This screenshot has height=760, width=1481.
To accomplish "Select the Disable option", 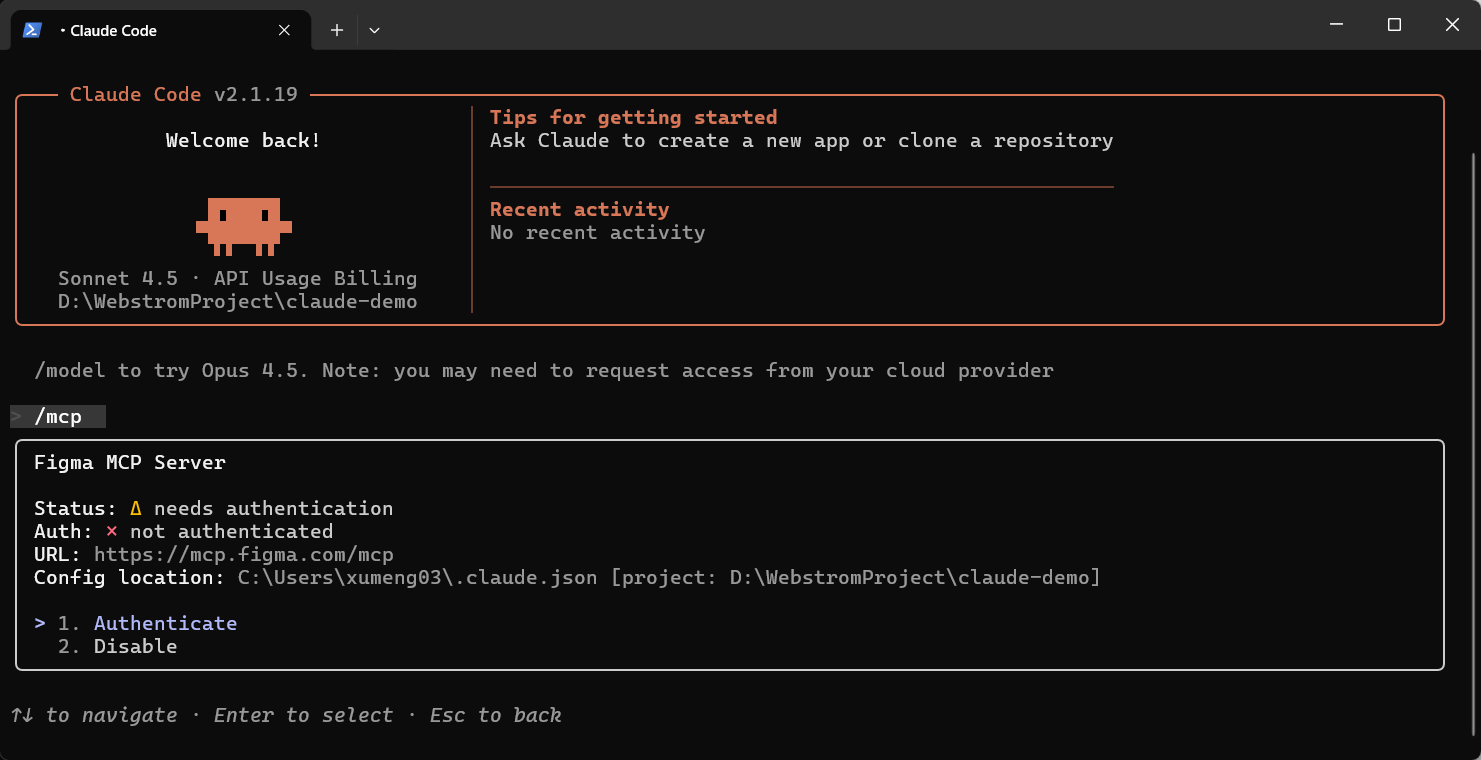I will click(135, 646).
